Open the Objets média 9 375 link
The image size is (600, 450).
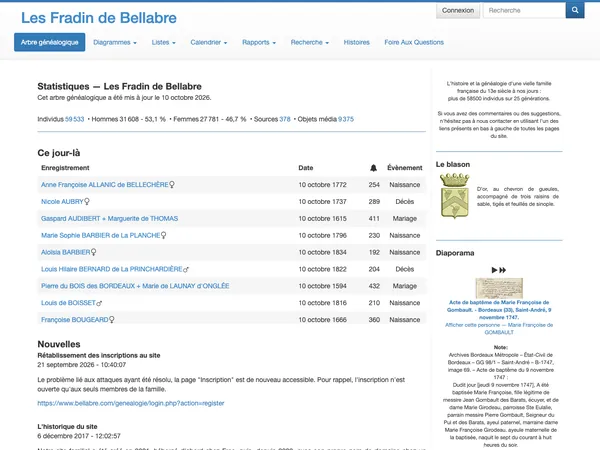tap(346, 119)
